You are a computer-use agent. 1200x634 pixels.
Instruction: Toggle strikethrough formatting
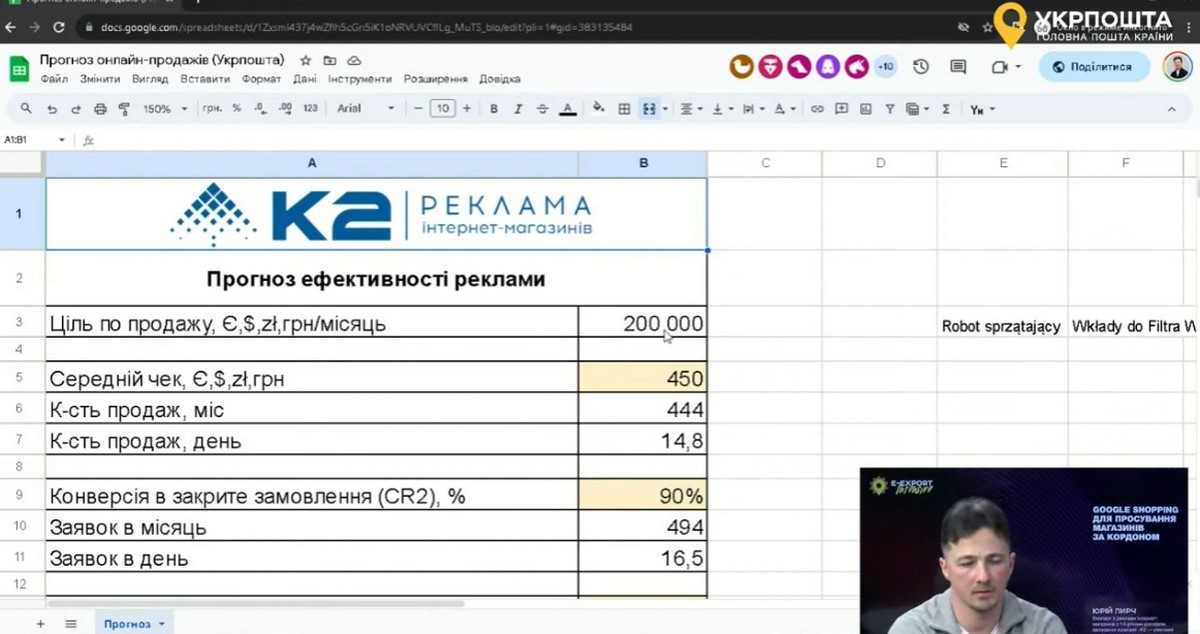tap(543, 109)
